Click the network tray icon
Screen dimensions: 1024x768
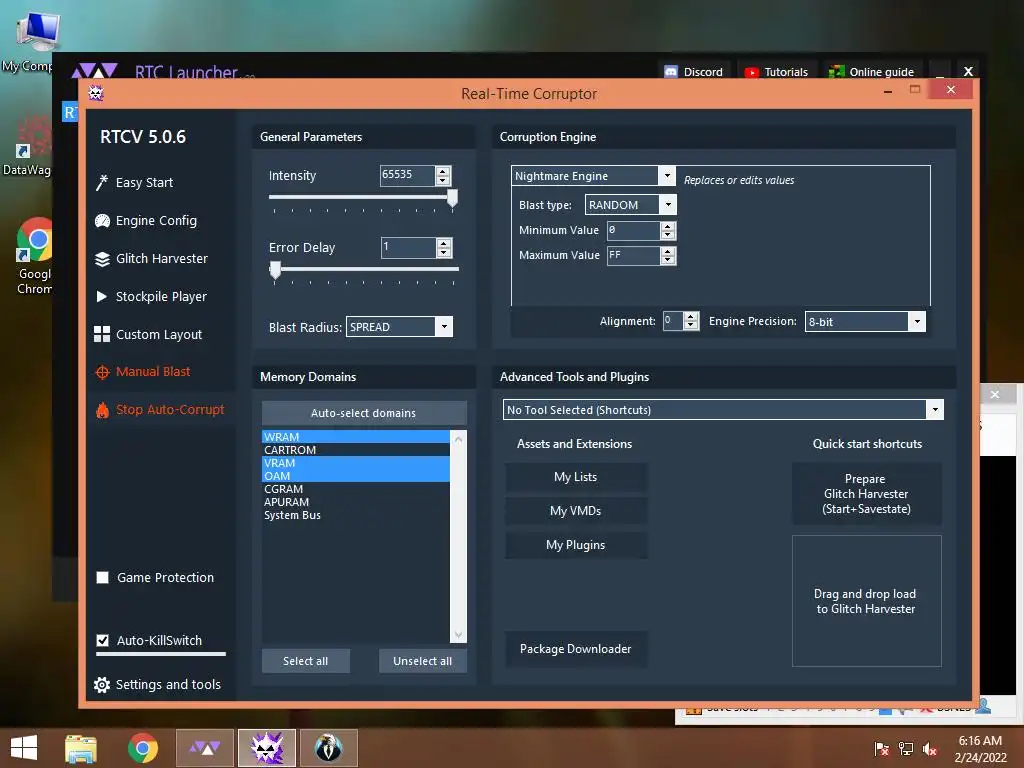point(906,749)
